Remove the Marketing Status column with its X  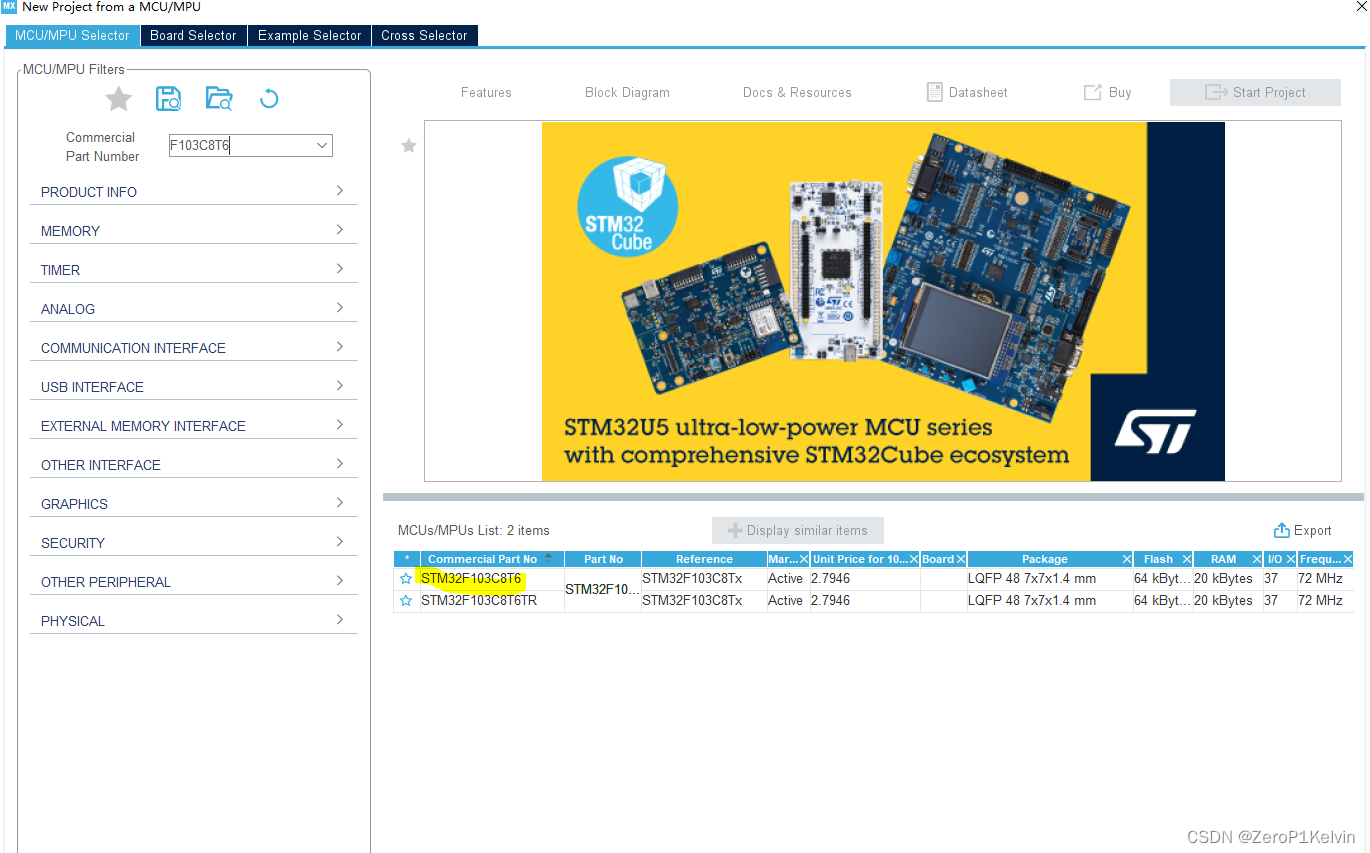(804, 559)
